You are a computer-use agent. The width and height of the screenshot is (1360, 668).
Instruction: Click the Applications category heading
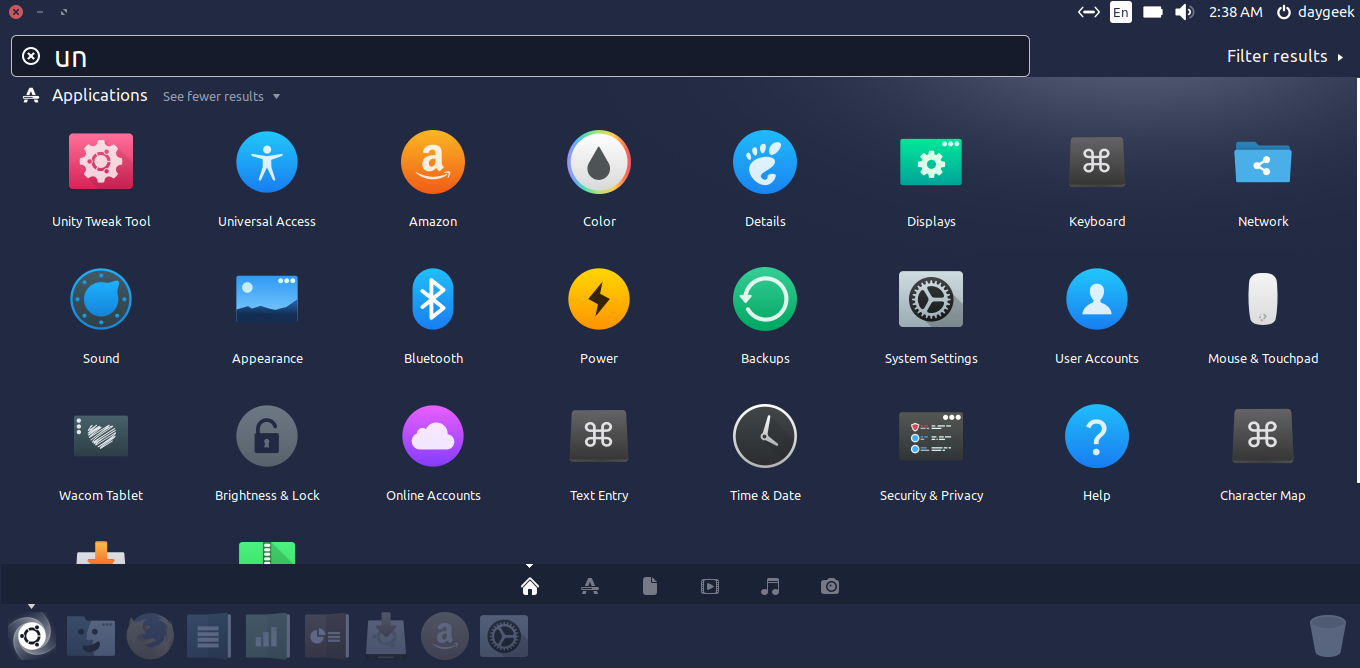tap(100, 96)
